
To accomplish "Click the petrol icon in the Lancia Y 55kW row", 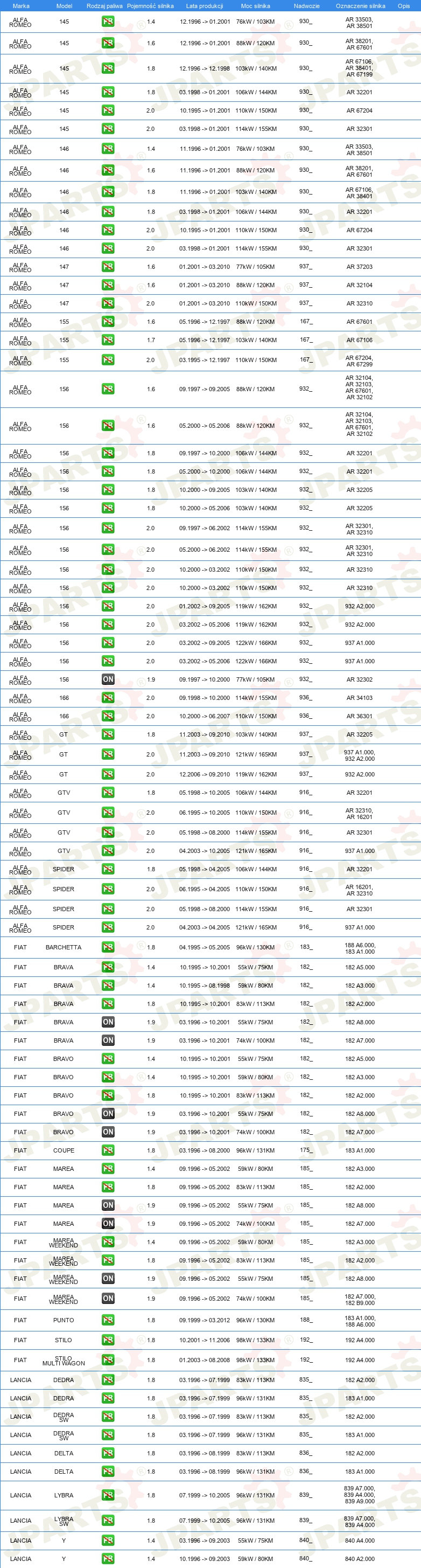I will pyautogui.click(x=108, y=1541).
